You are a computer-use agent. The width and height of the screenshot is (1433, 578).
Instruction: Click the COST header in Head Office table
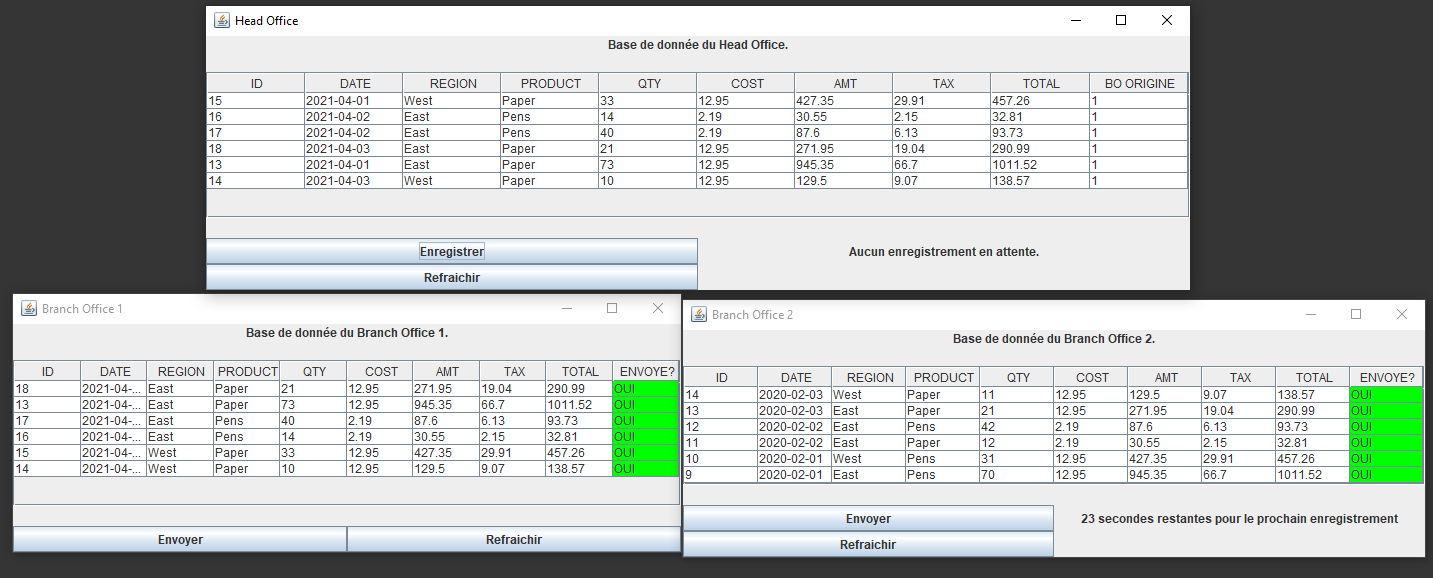[x=746, y=84]
